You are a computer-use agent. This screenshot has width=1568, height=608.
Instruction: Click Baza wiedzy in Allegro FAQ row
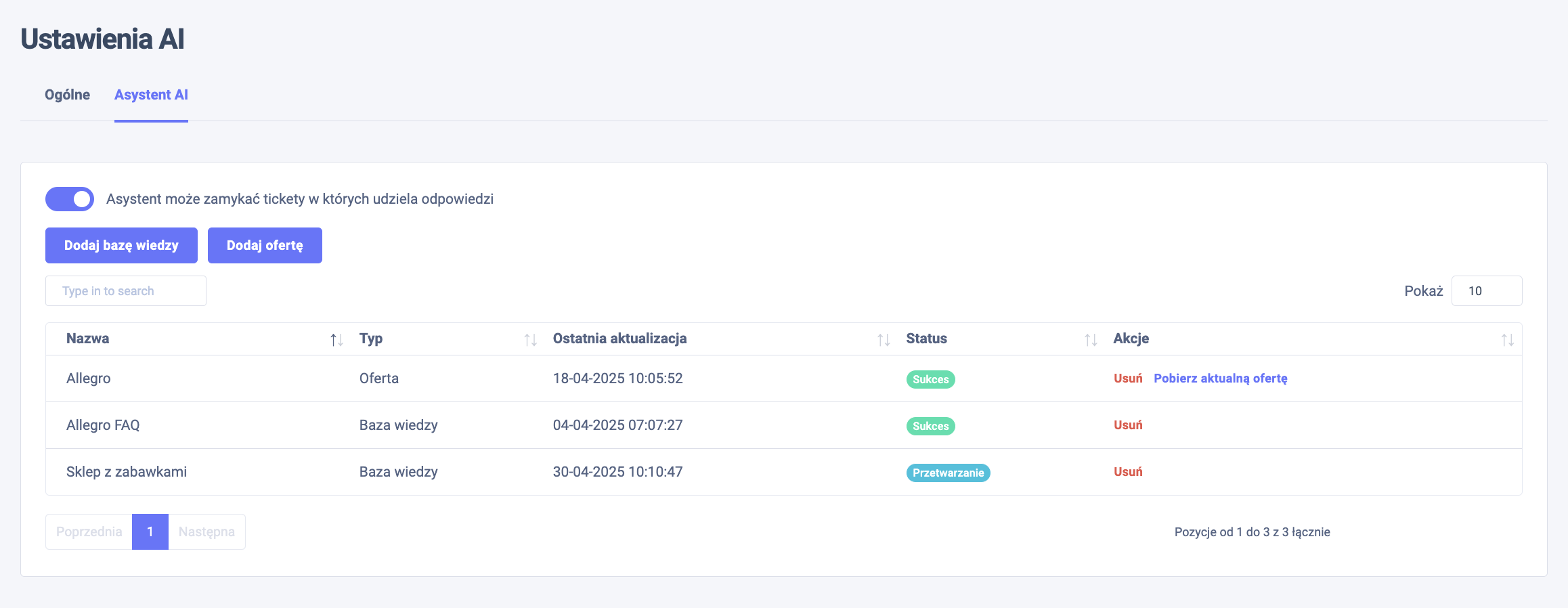click(x=399, y=425)
